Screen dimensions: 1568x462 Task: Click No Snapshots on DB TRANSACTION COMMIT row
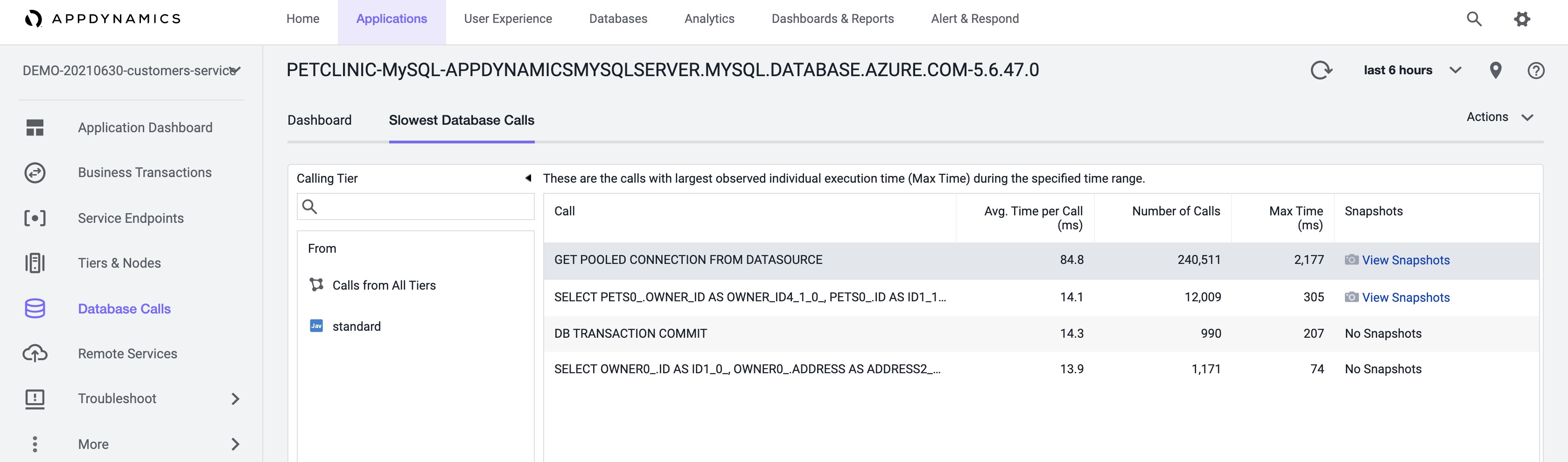pos(1383,334)
